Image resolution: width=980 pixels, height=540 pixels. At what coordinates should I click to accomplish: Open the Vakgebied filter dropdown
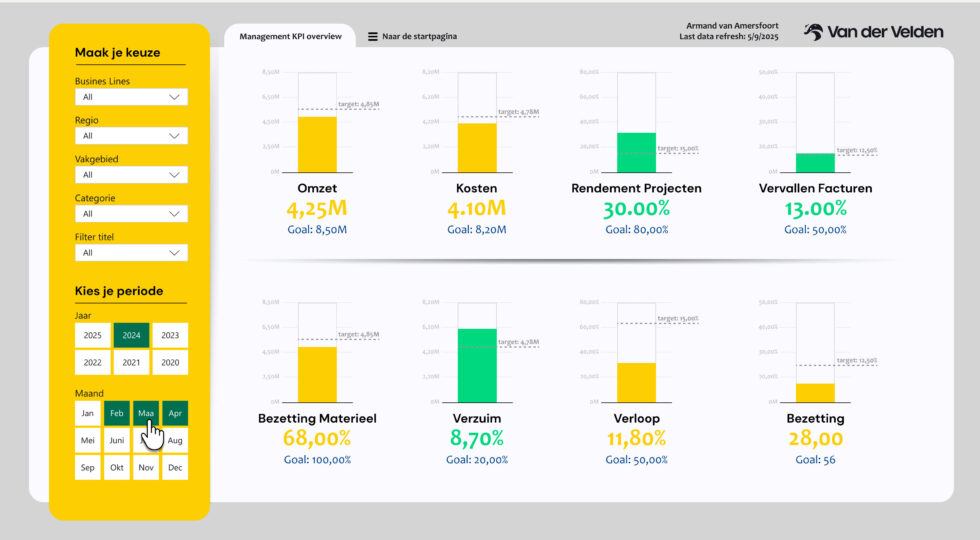click(x=131, y=175)
